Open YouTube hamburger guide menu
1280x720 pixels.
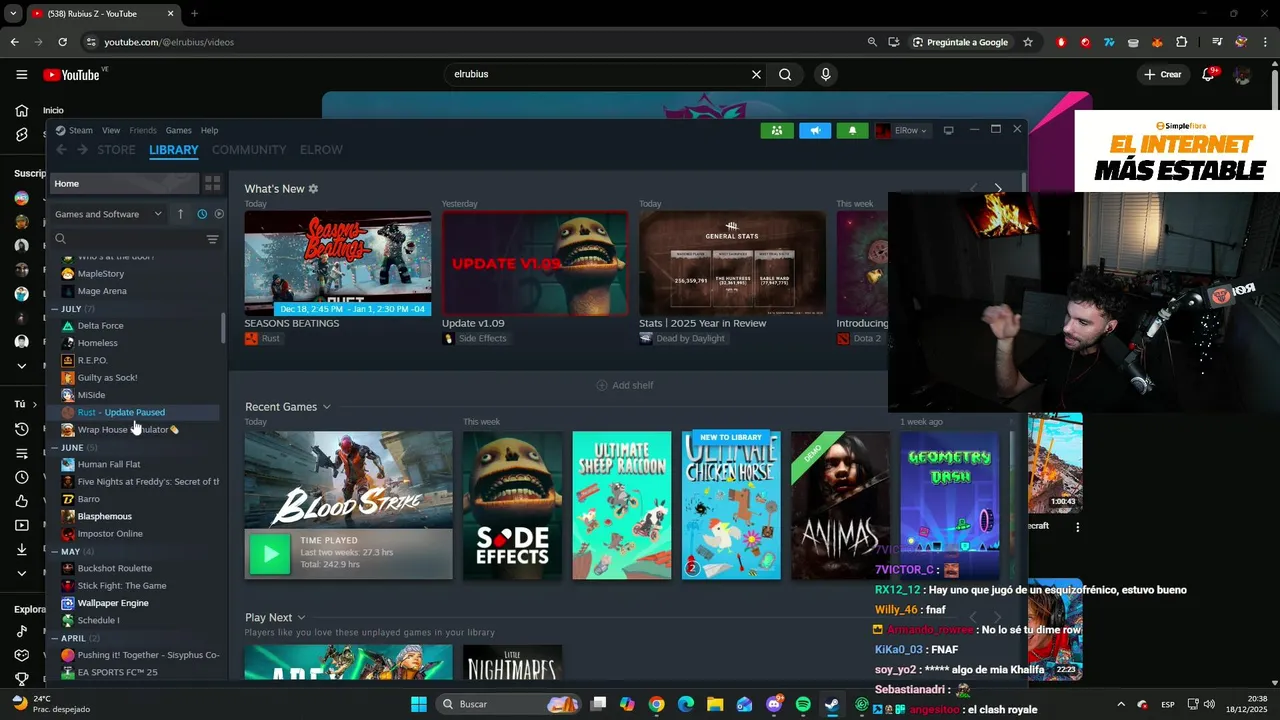click(x=22, y=74)
